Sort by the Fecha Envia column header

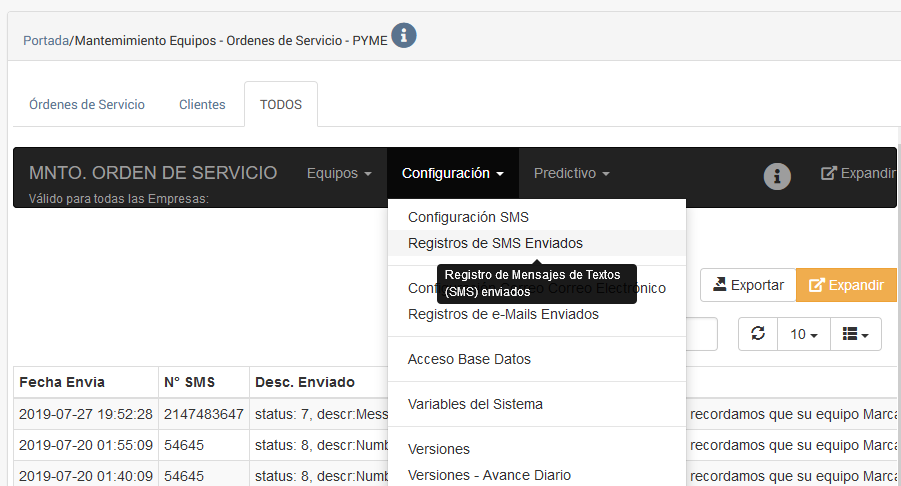62,382
